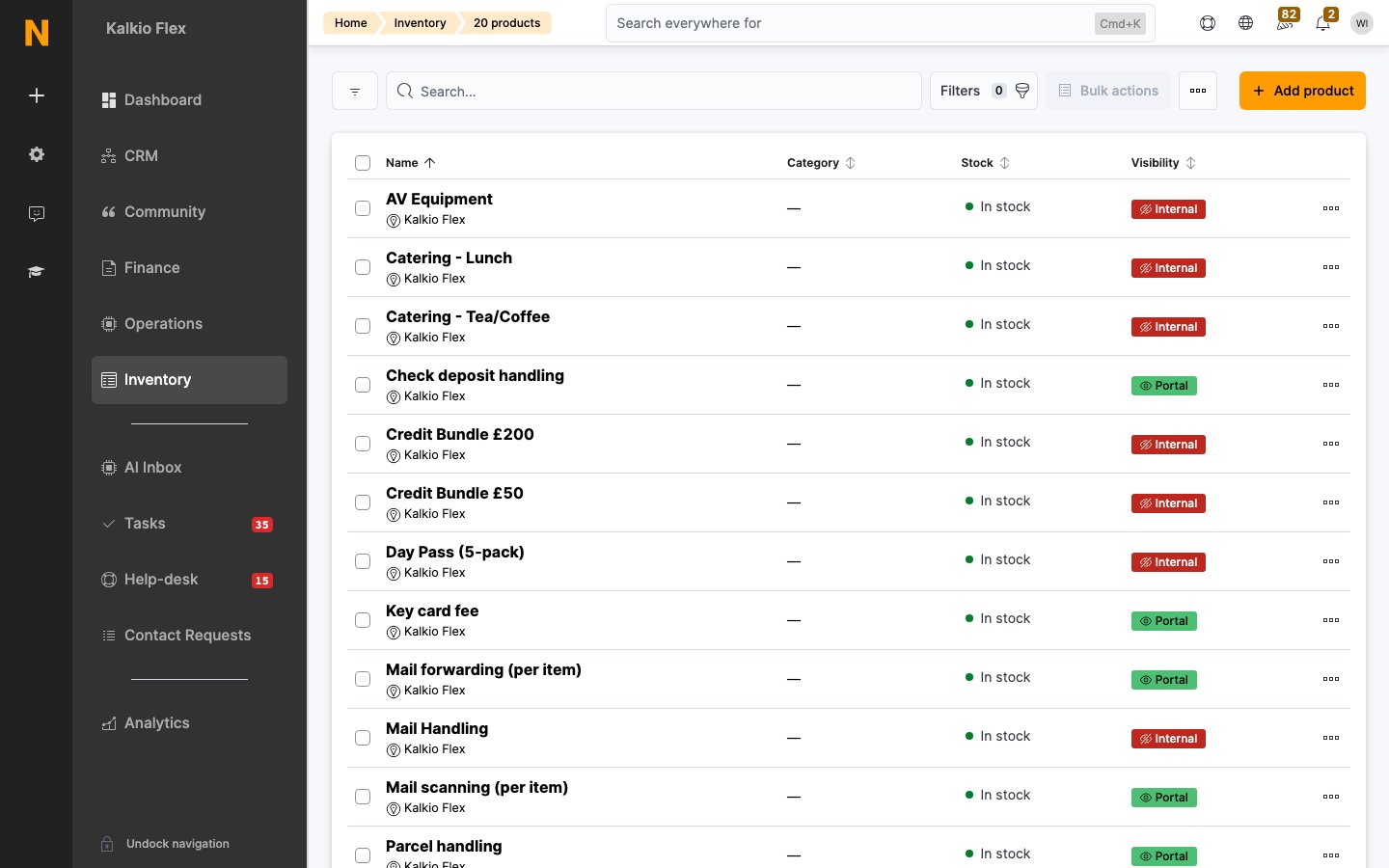Image resolution: width=1389 pixels, height=868 pixels.
Task: Sort by the Visibility column header
Action: (1163, 163)
